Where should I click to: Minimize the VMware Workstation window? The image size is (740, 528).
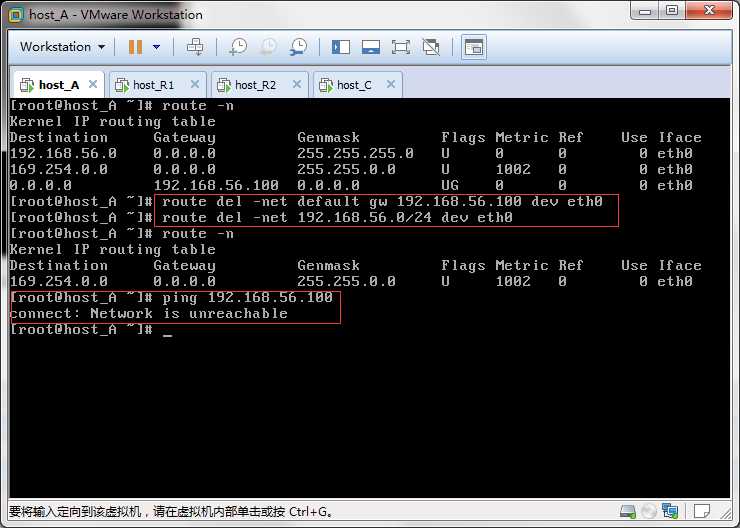pyautogui.click(x=645, y=11)
